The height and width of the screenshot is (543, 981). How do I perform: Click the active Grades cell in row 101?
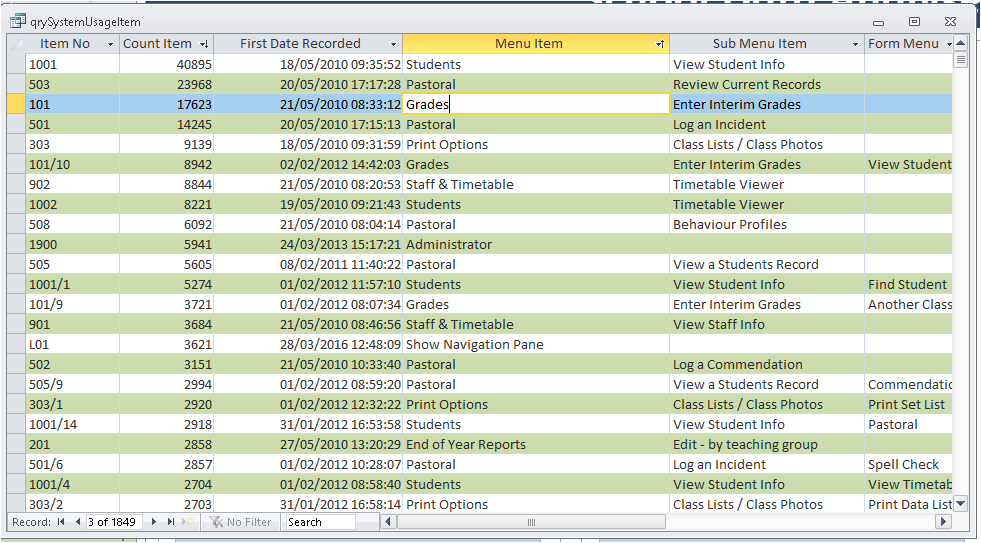tap(536, 104)
